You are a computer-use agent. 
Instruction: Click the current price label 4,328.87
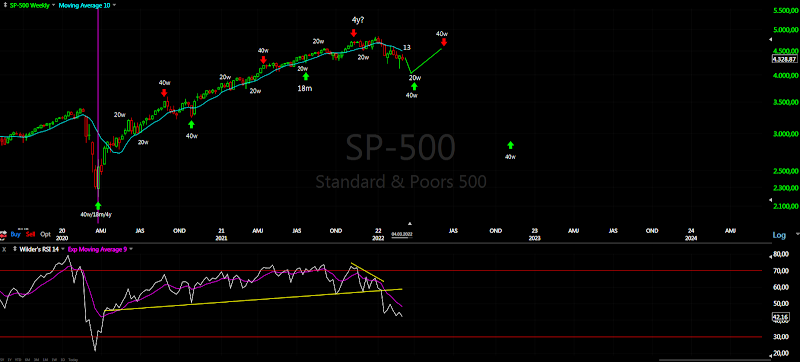pyautogui.click(x=785, y=59)
